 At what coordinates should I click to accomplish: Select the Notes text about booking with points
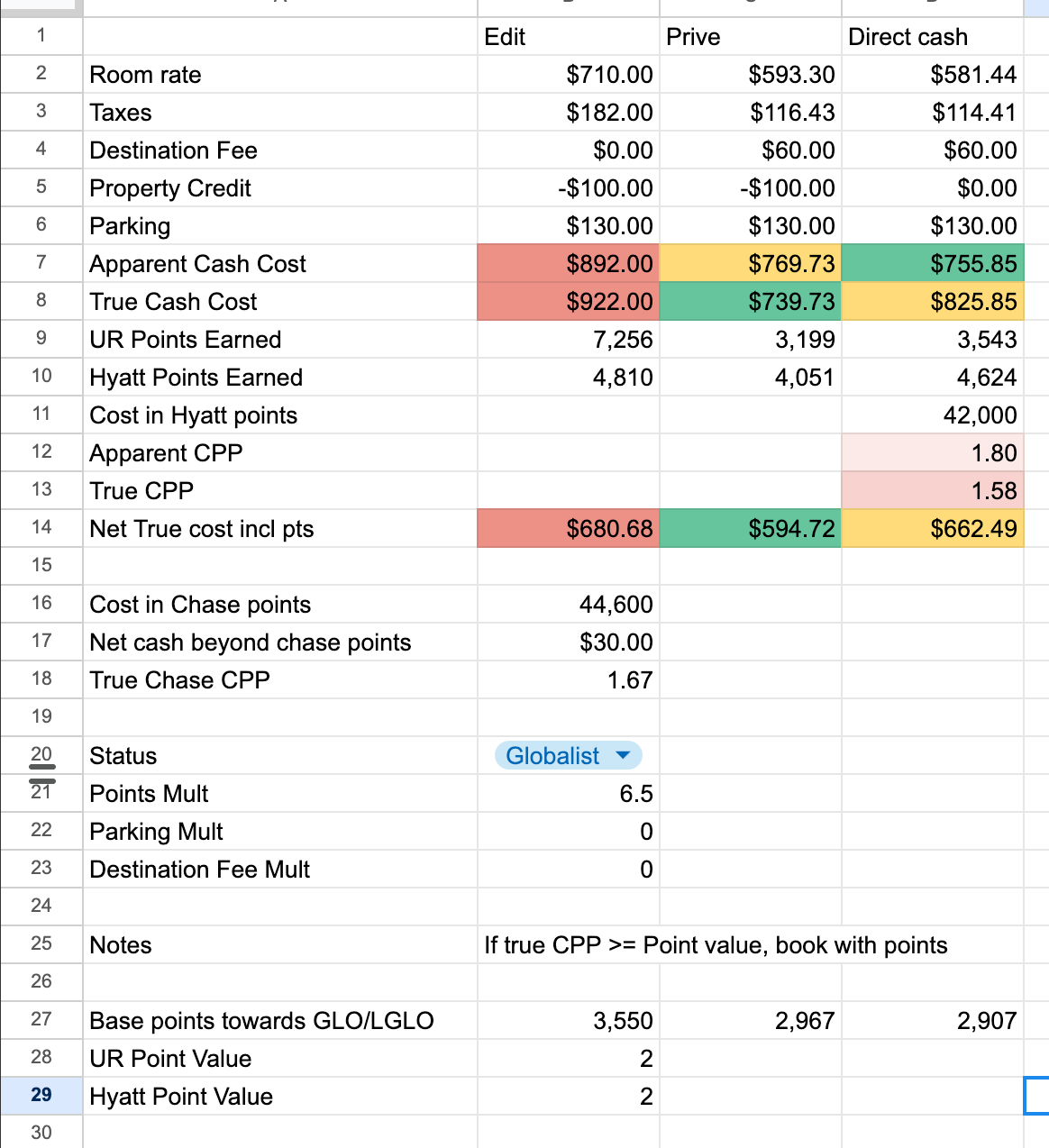coord(716,944)
